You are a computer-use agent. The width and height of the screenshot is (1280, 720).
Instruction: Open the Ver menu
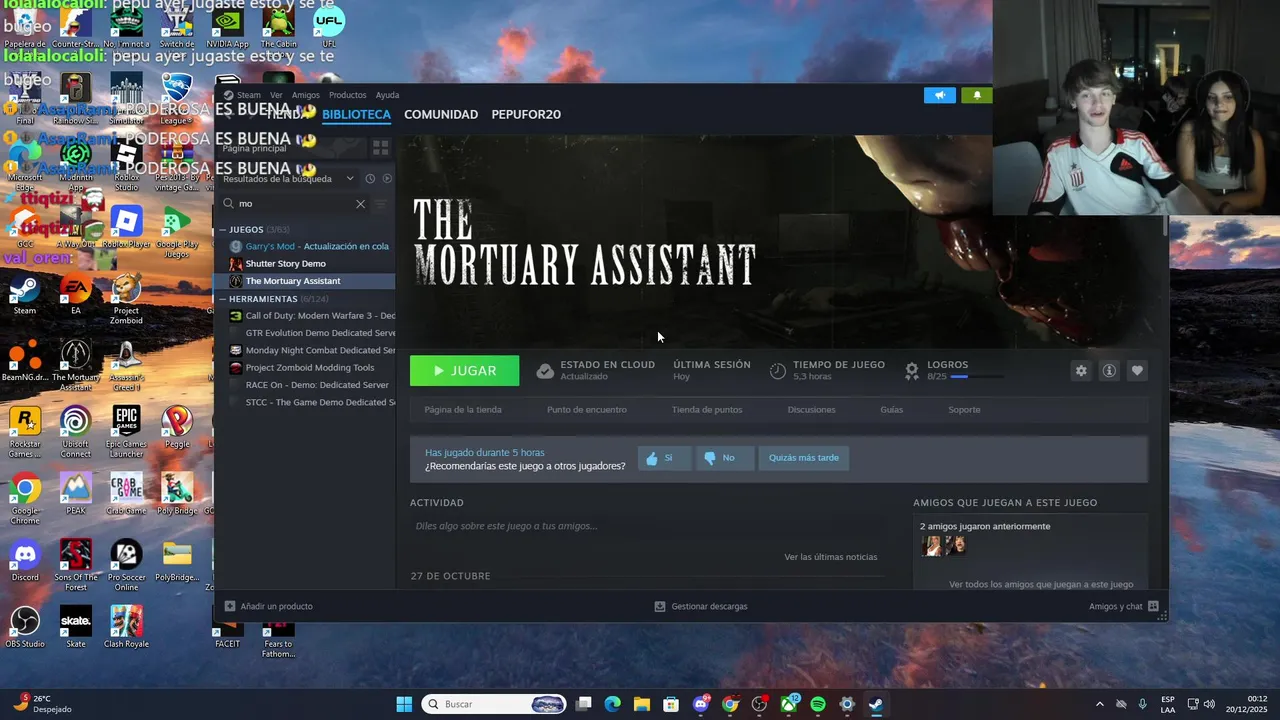(x=276, y=95)
